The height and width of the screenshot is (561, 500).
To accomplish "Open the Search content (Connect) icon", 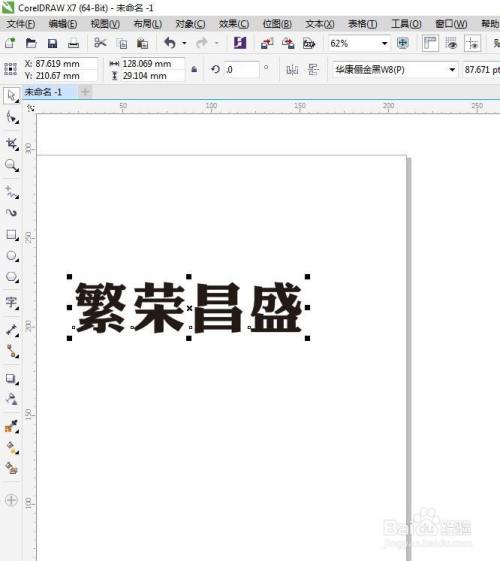I will [240, 43].
